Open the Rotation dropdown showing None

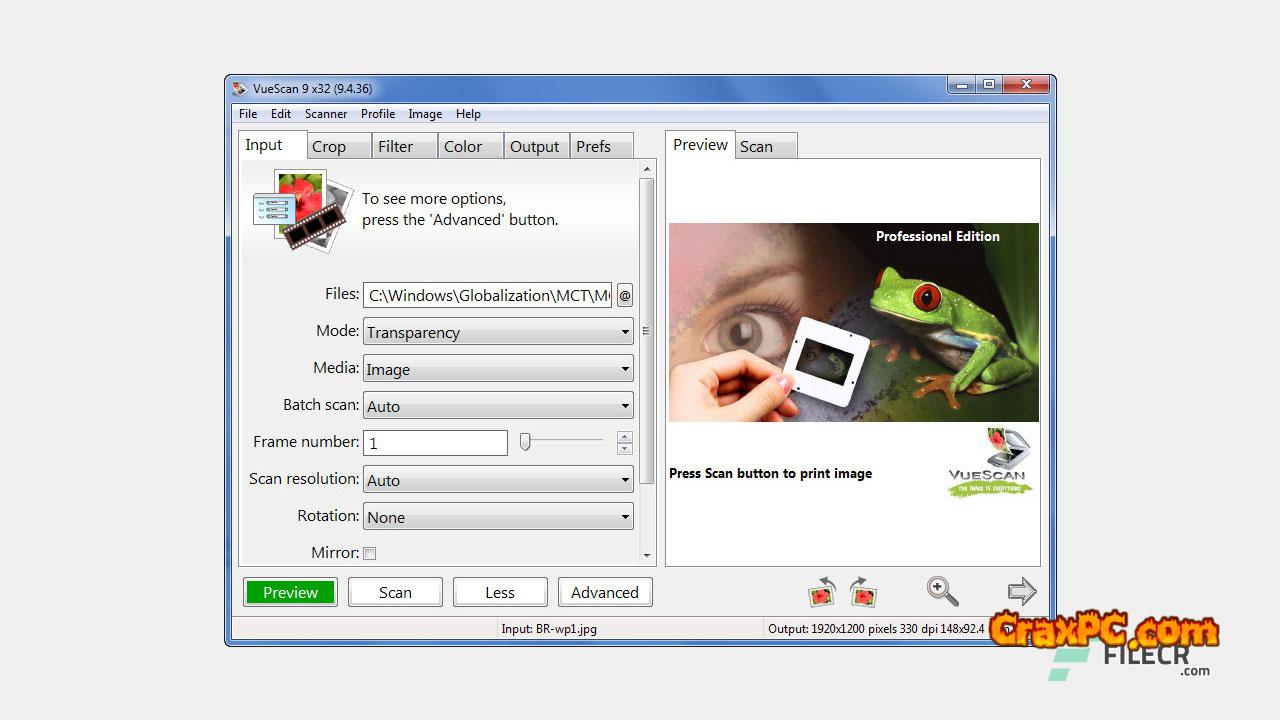click(498, 517)
